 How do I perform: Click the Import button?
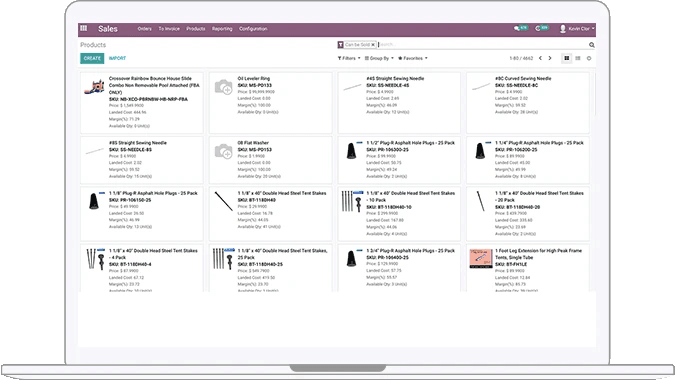tap(117, 58)
